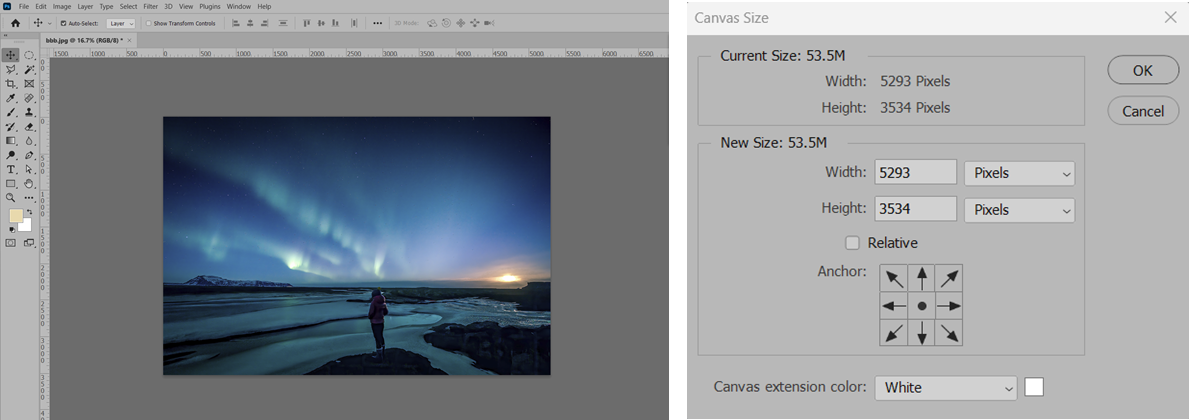Click the 3D pan camera icon
Screen dimensions: 1191x420
click(460, 23)
